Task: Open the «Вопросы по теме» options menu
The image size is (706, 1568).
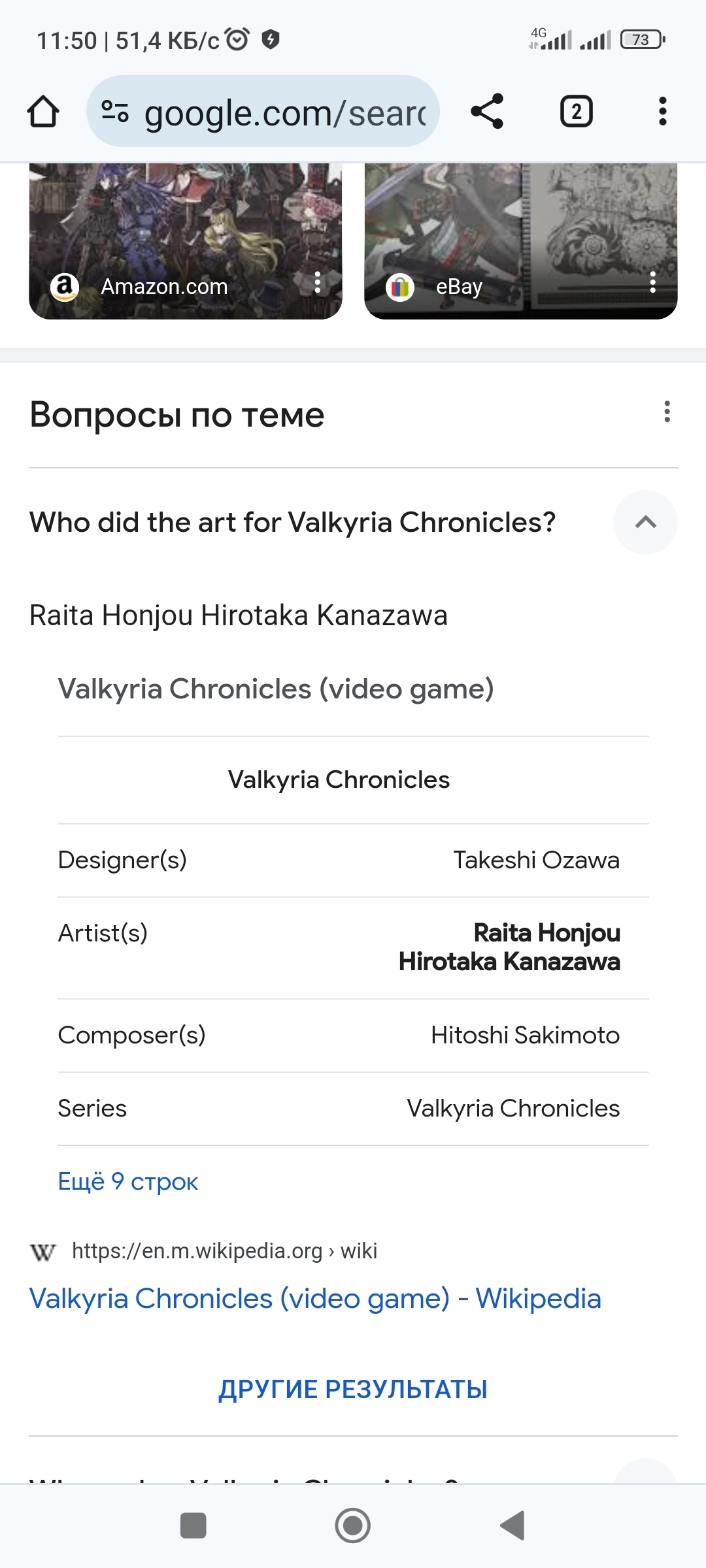Action: point(667,412)
